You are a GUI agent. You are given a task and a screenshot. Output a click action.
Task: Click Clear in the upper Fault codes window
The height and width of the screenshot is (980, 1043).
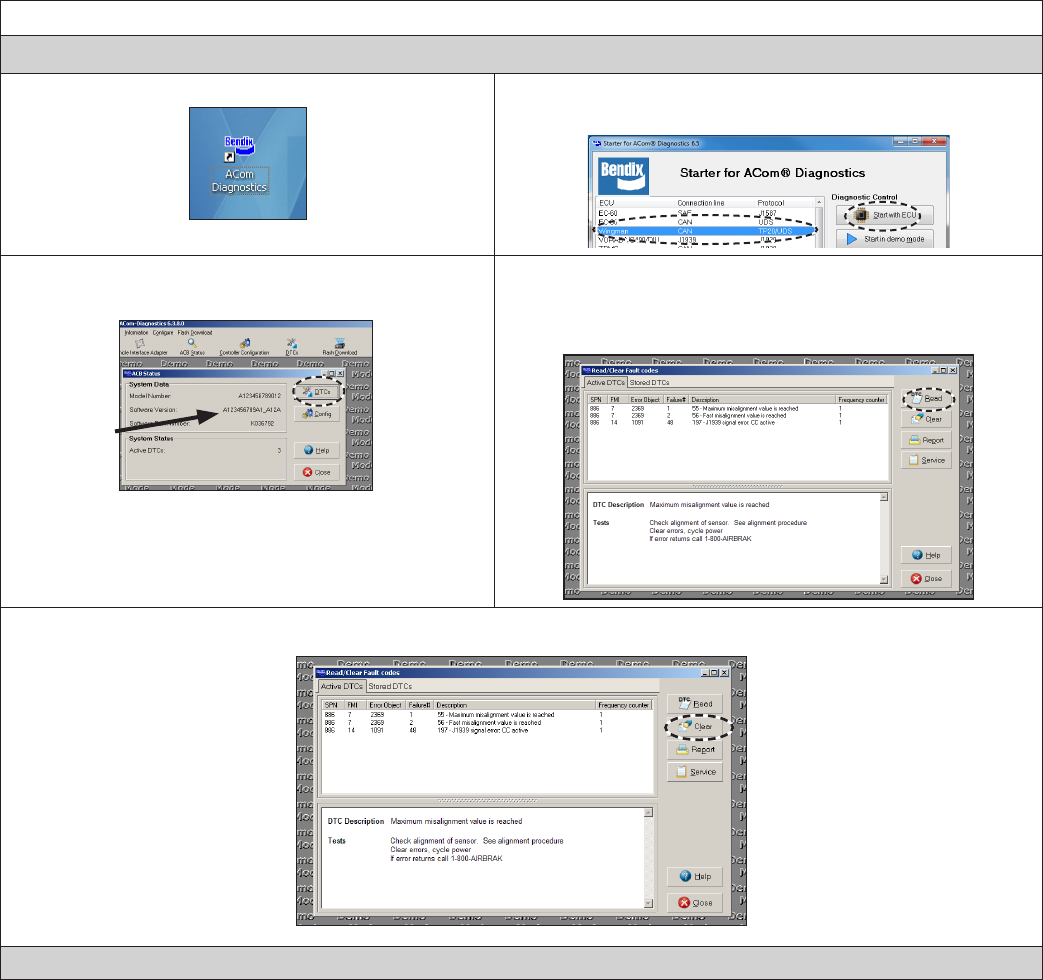927,419
